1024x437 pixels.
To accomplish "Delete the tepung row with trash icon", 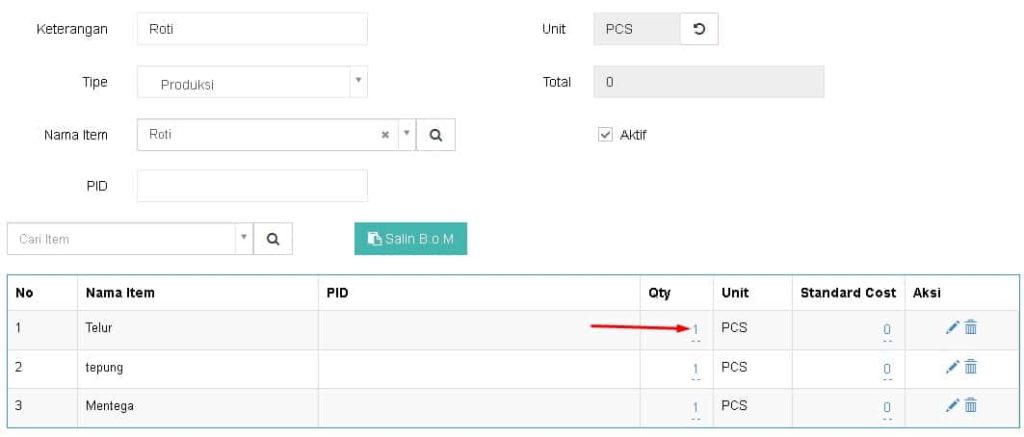I will pos(970,367).
